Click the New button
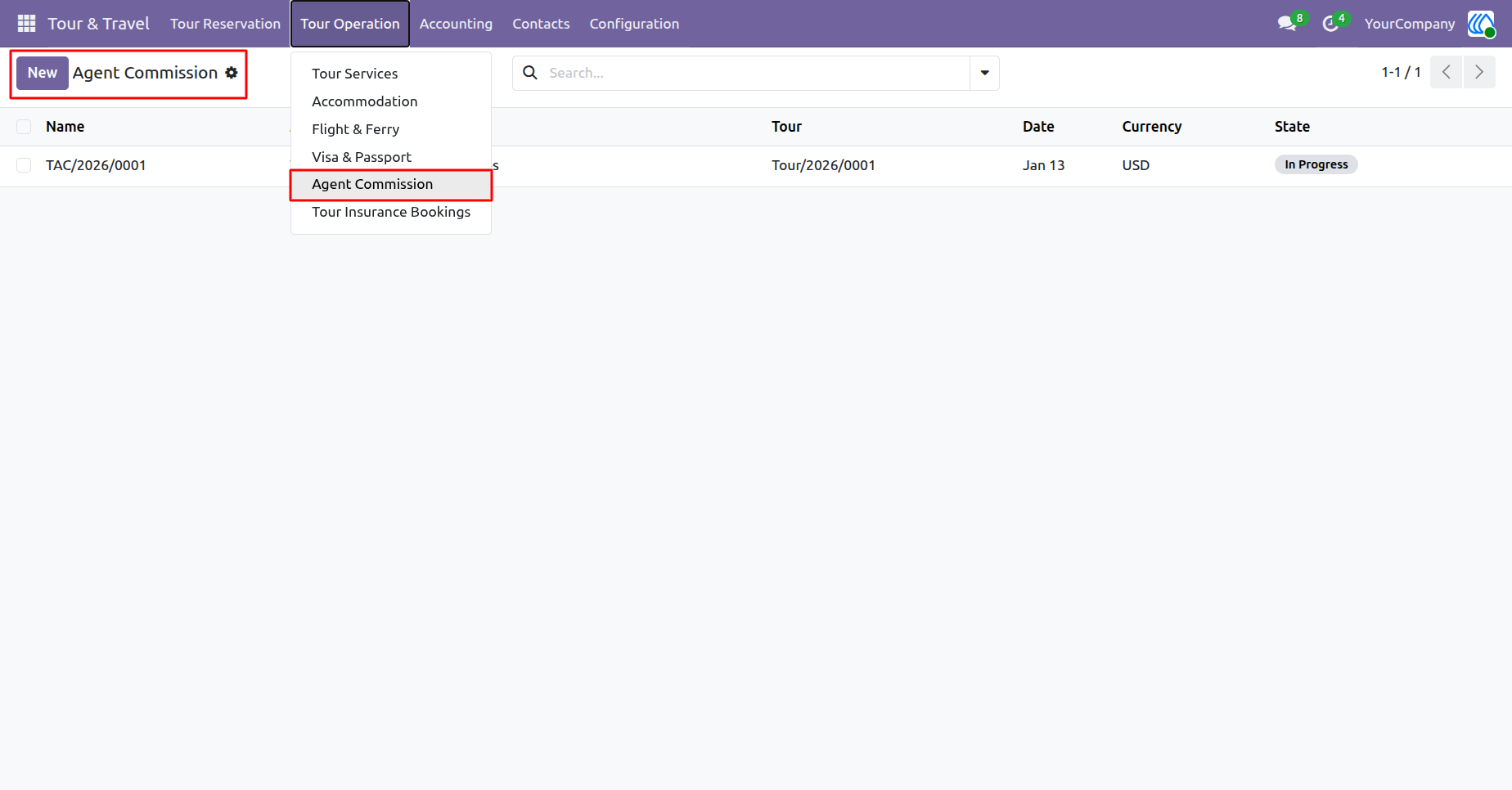Viewport: 1512px width, 790px height. coord(43,73)
